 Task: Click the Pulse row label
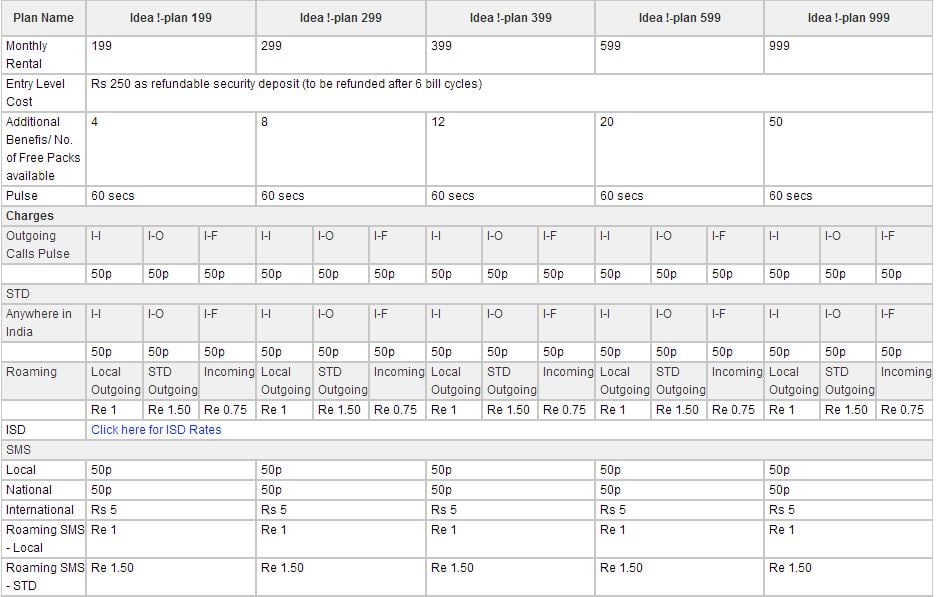21,196
